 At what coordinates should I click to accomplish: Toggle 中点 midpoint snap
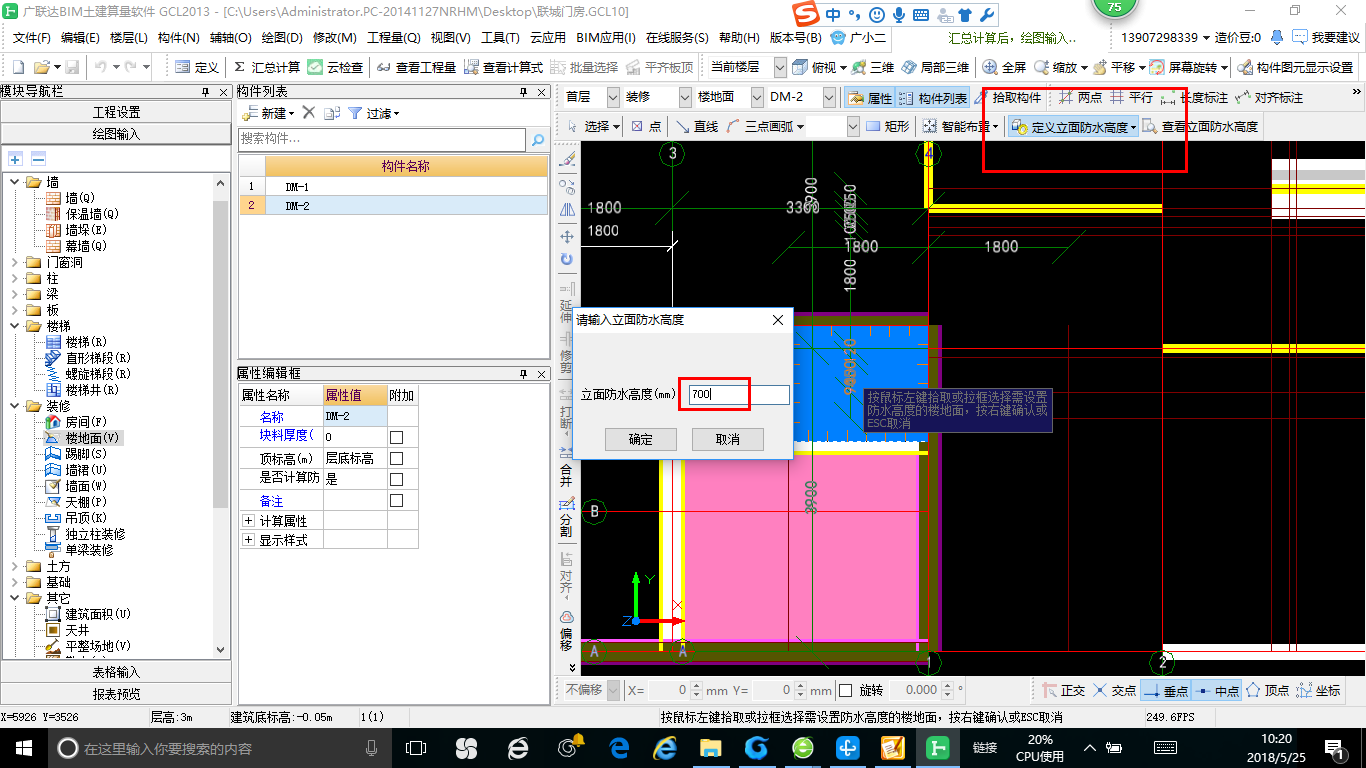[1217, 690]
